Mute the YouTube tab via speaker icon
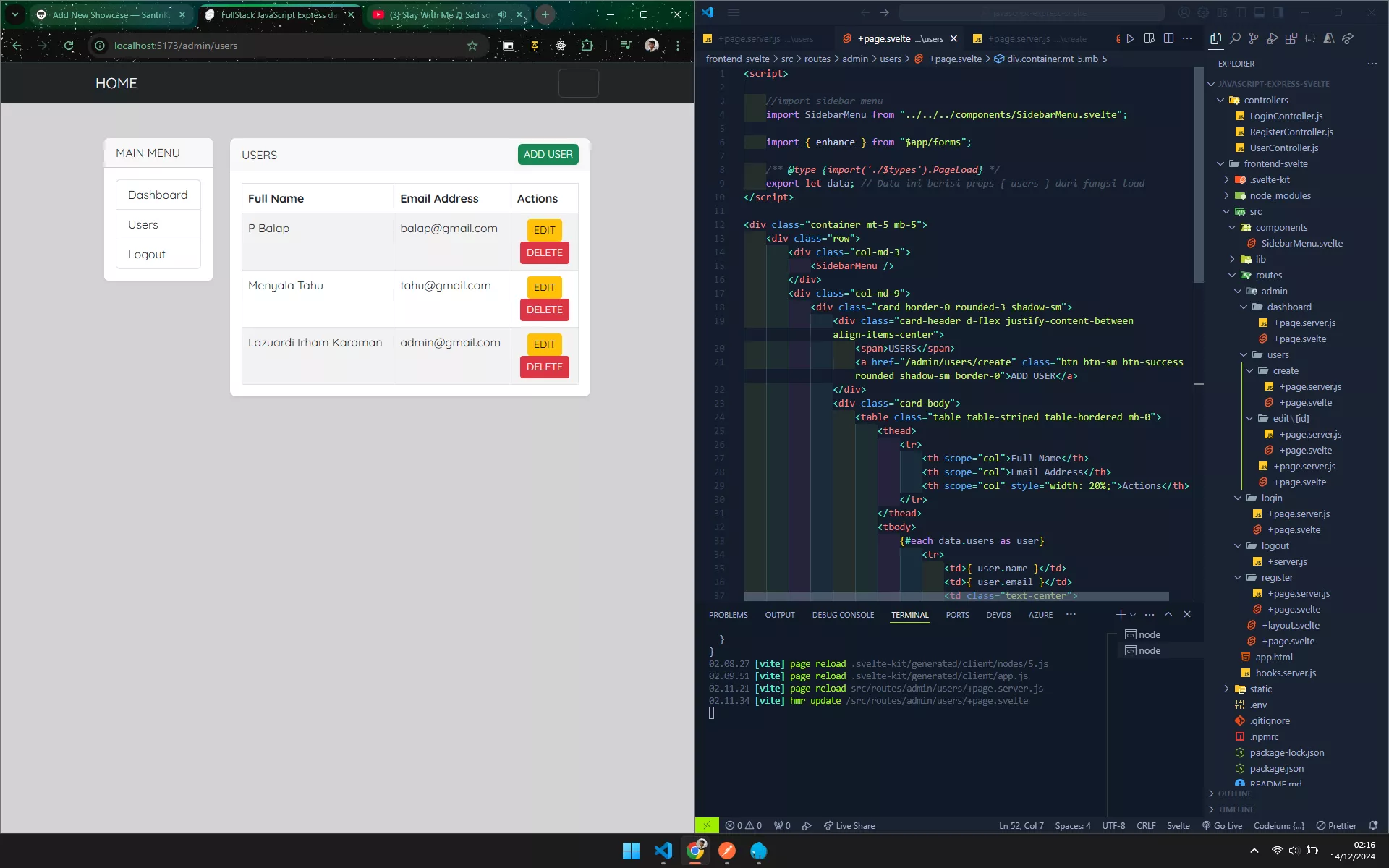Screen dimensions: 1389x868 point(501,14)
